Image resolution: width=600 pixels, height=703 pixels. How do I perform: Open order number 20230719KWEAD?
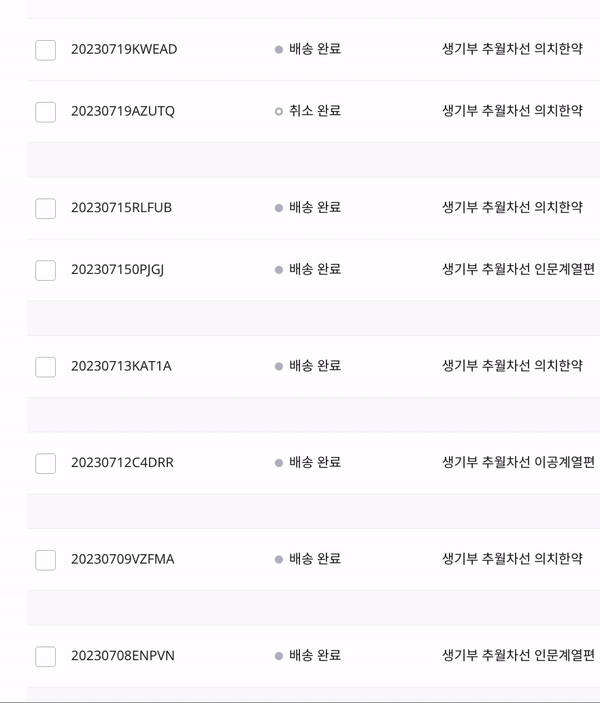tap(124, 49)
